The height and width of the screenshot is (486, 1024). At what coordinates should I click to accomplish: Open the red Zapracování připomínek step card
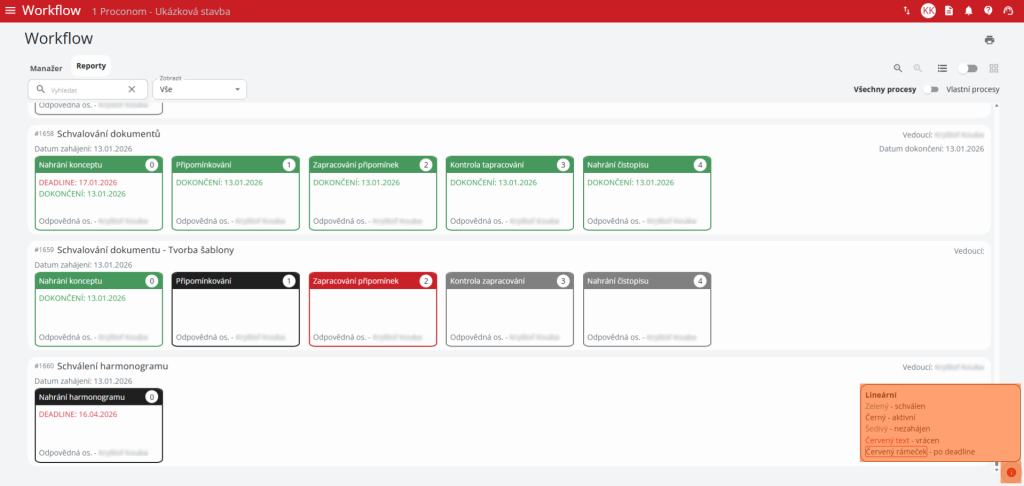[x=372, y=309]
